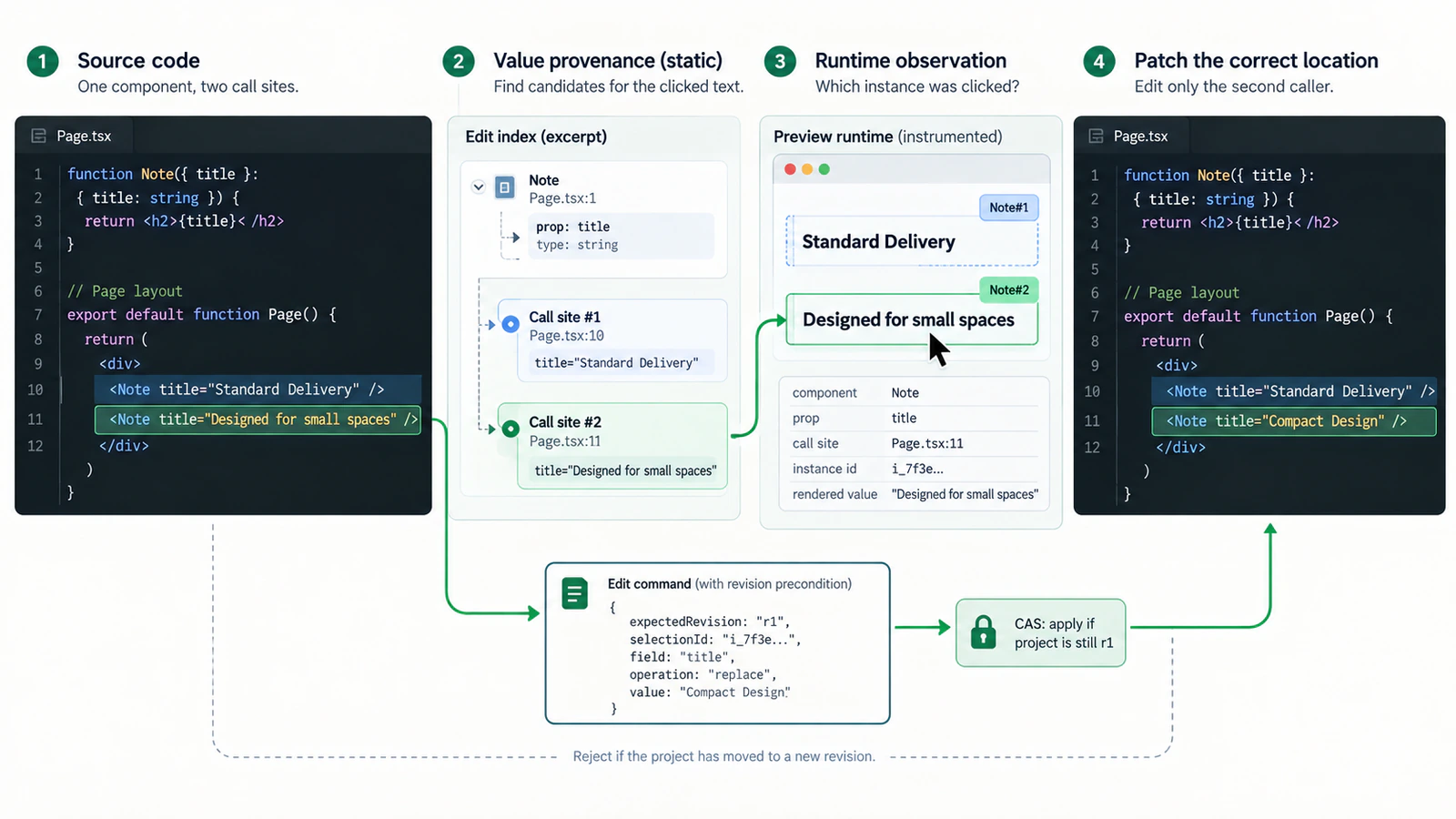Open the Page.tsx tab in the Source code editor
Screen dimensions: 1456x819
click(74, 136)
